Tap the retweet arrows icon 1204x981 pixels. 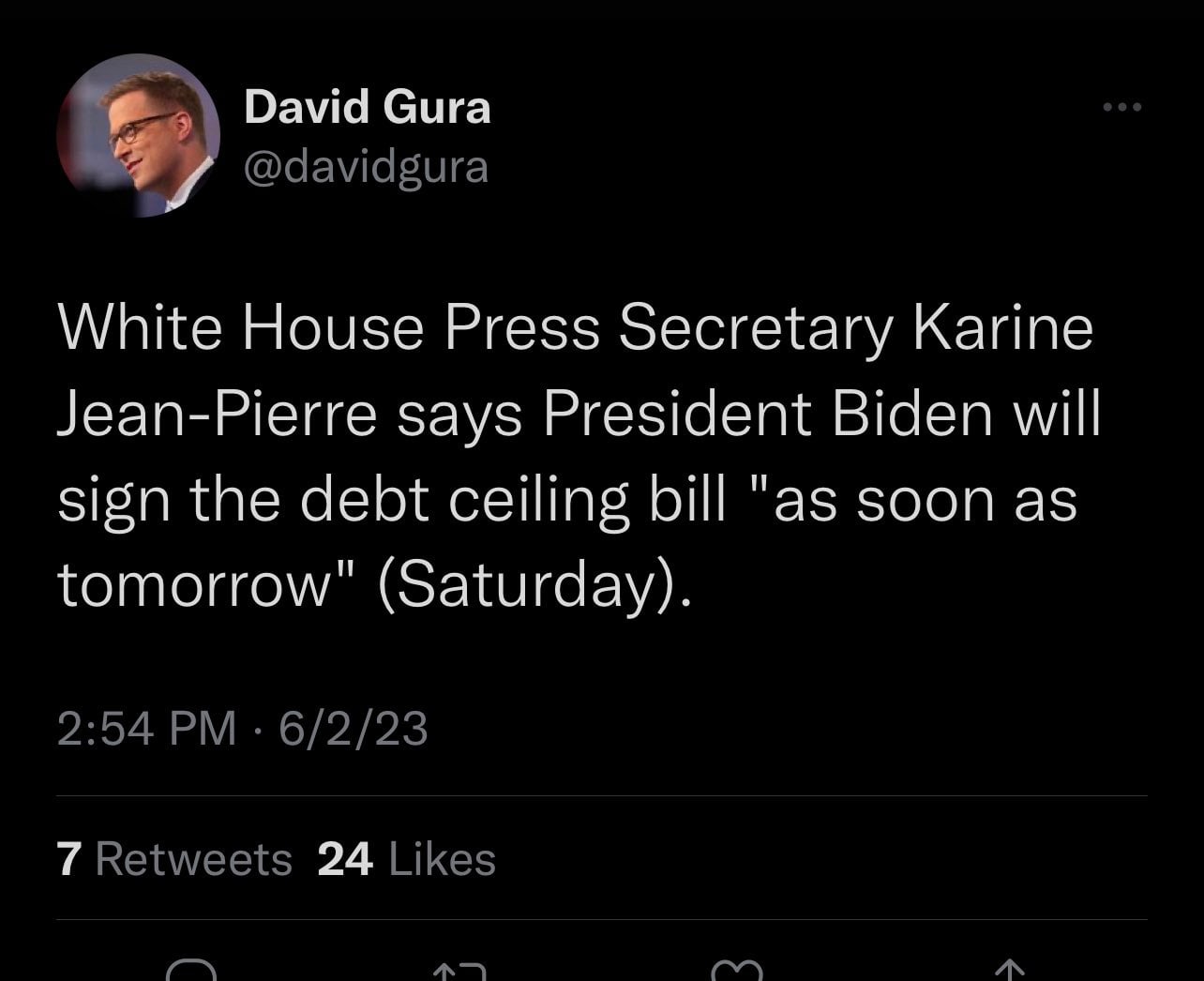tap(459, 972)
